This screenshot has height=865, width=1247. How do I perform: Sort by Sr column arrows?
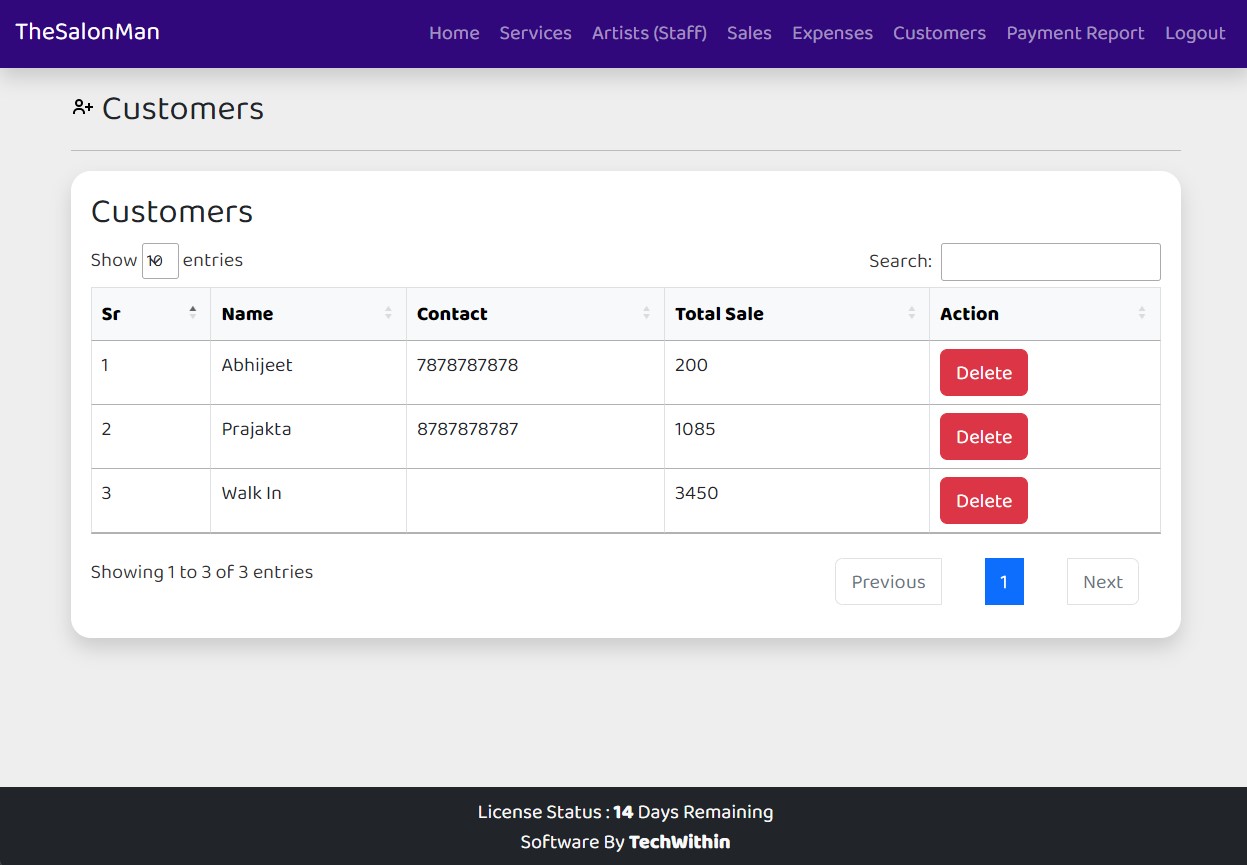coord(193,313)
